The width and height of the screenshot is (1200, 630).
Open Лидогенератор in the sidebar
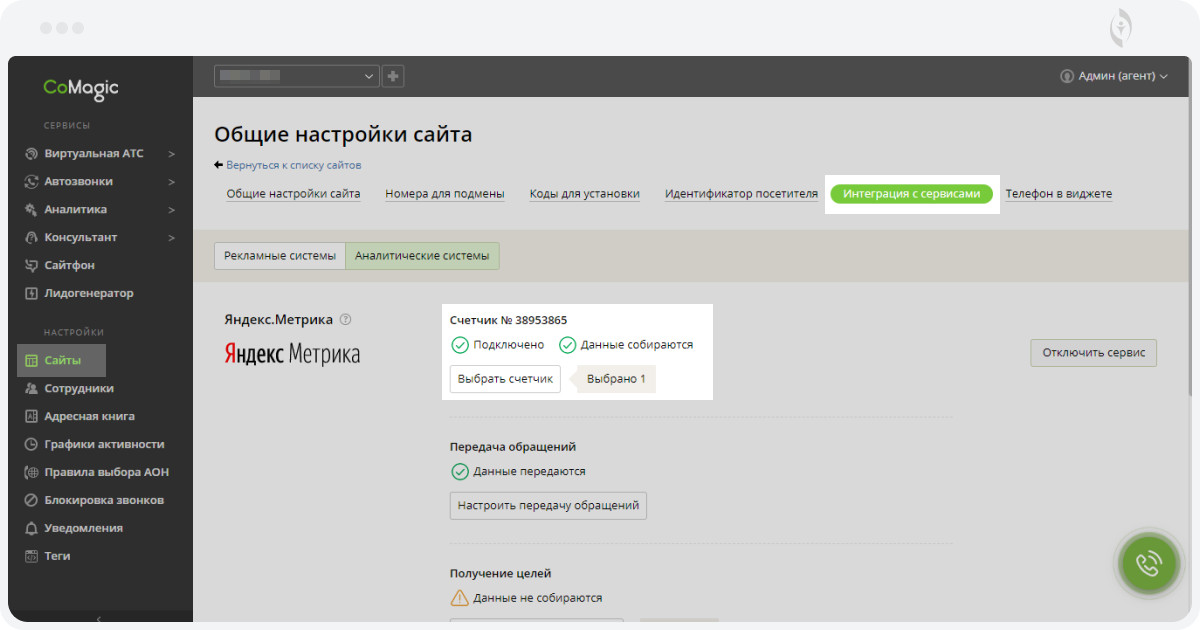(88, 293)
